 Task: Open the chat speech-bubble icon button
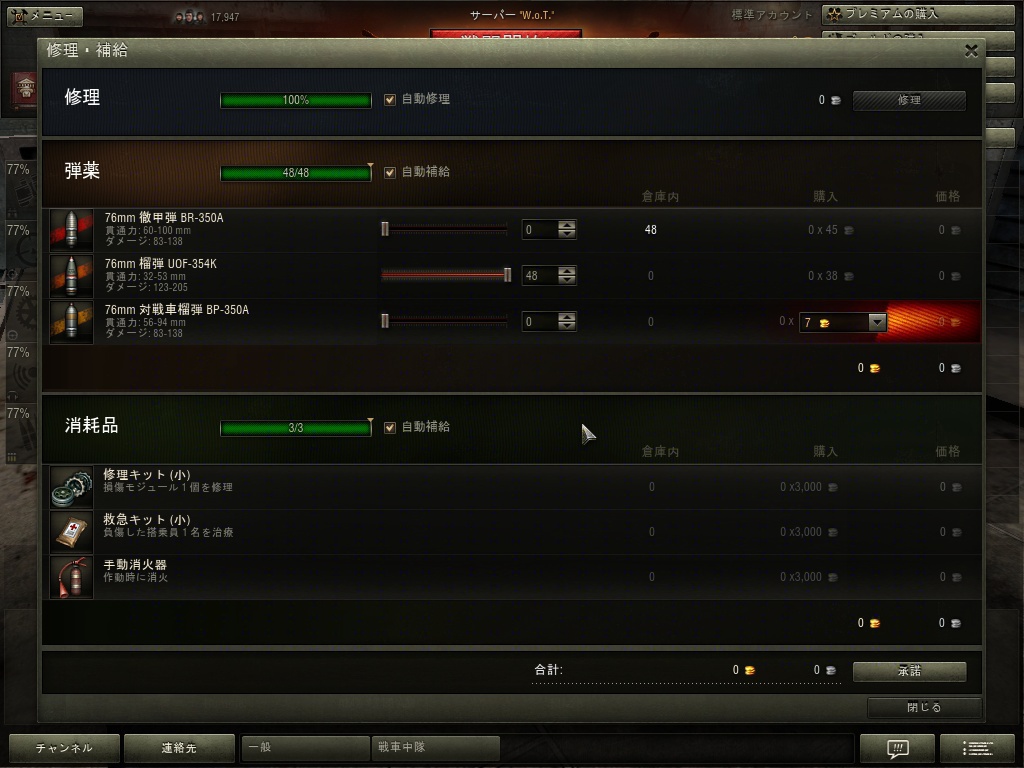[897, 748]
